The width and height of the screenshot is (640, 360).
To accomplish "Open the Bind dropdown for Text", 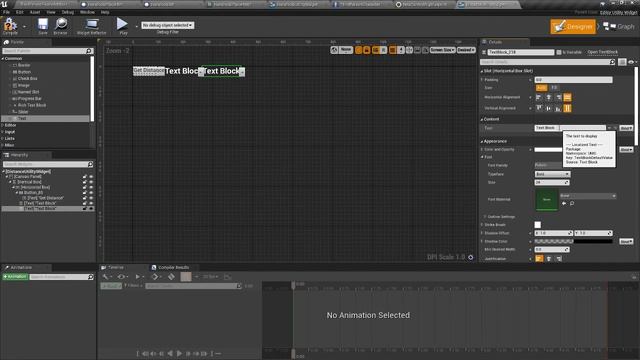I will pyautogui.click(x=626, y=128).
